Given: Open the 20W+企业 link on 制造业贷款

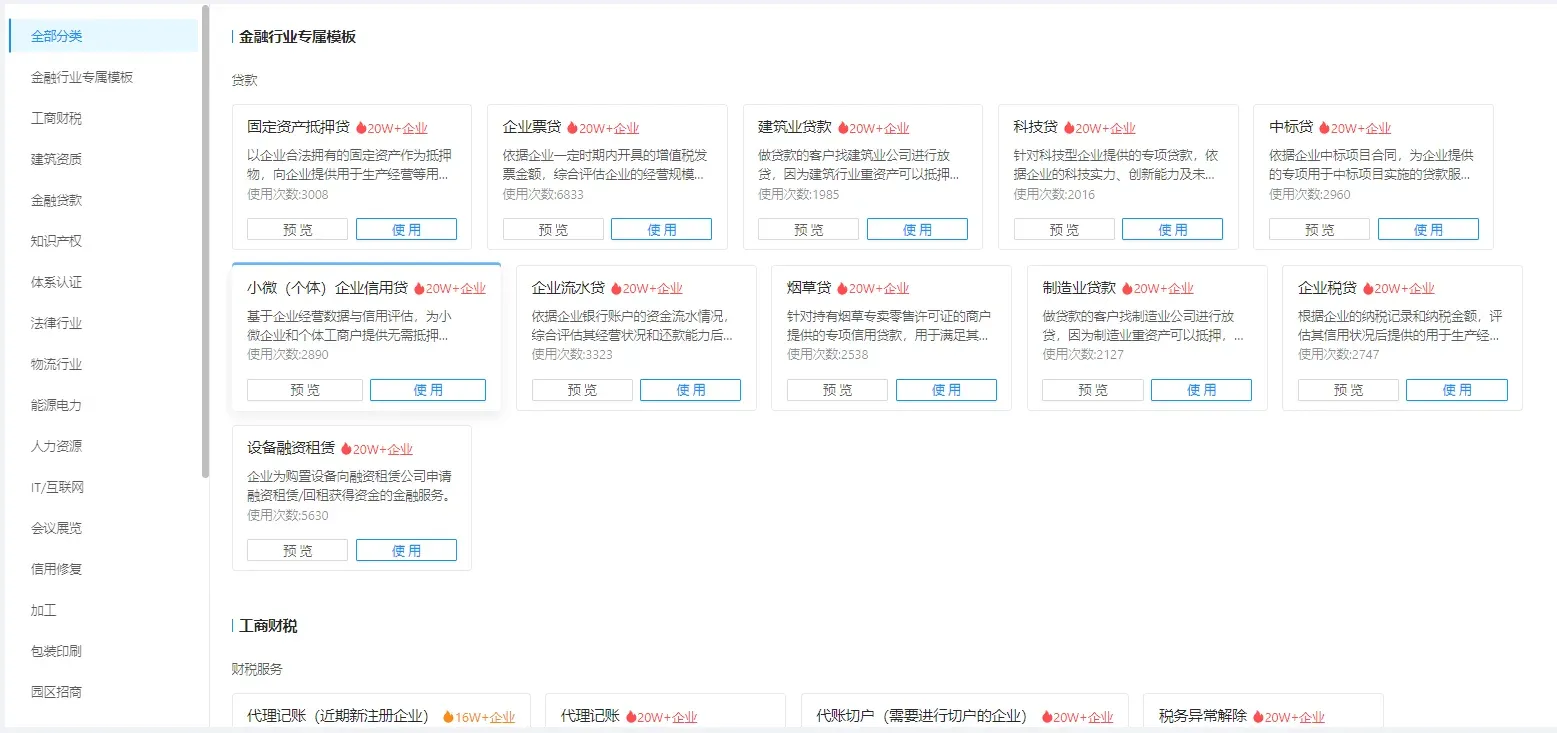Looking at the screenshot, I should point(1164,289).
